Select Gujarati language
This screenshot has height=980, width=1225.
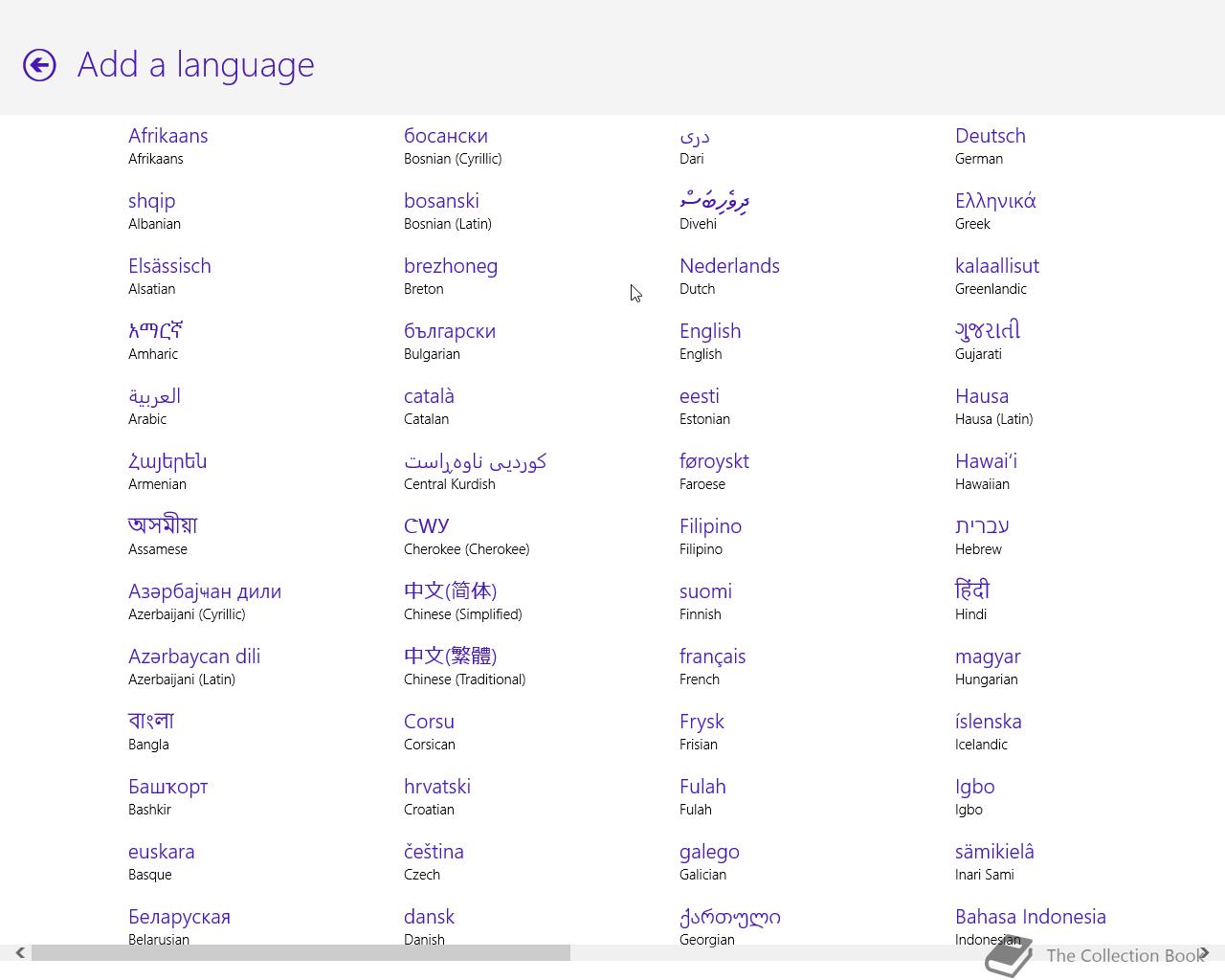[x=988, y=342]
